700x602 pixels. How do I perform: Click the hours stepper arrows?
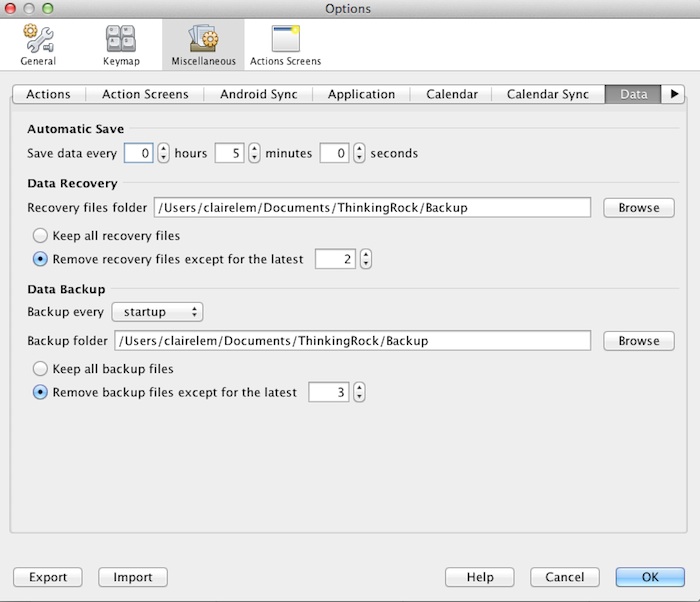click(x=164, y=153)
